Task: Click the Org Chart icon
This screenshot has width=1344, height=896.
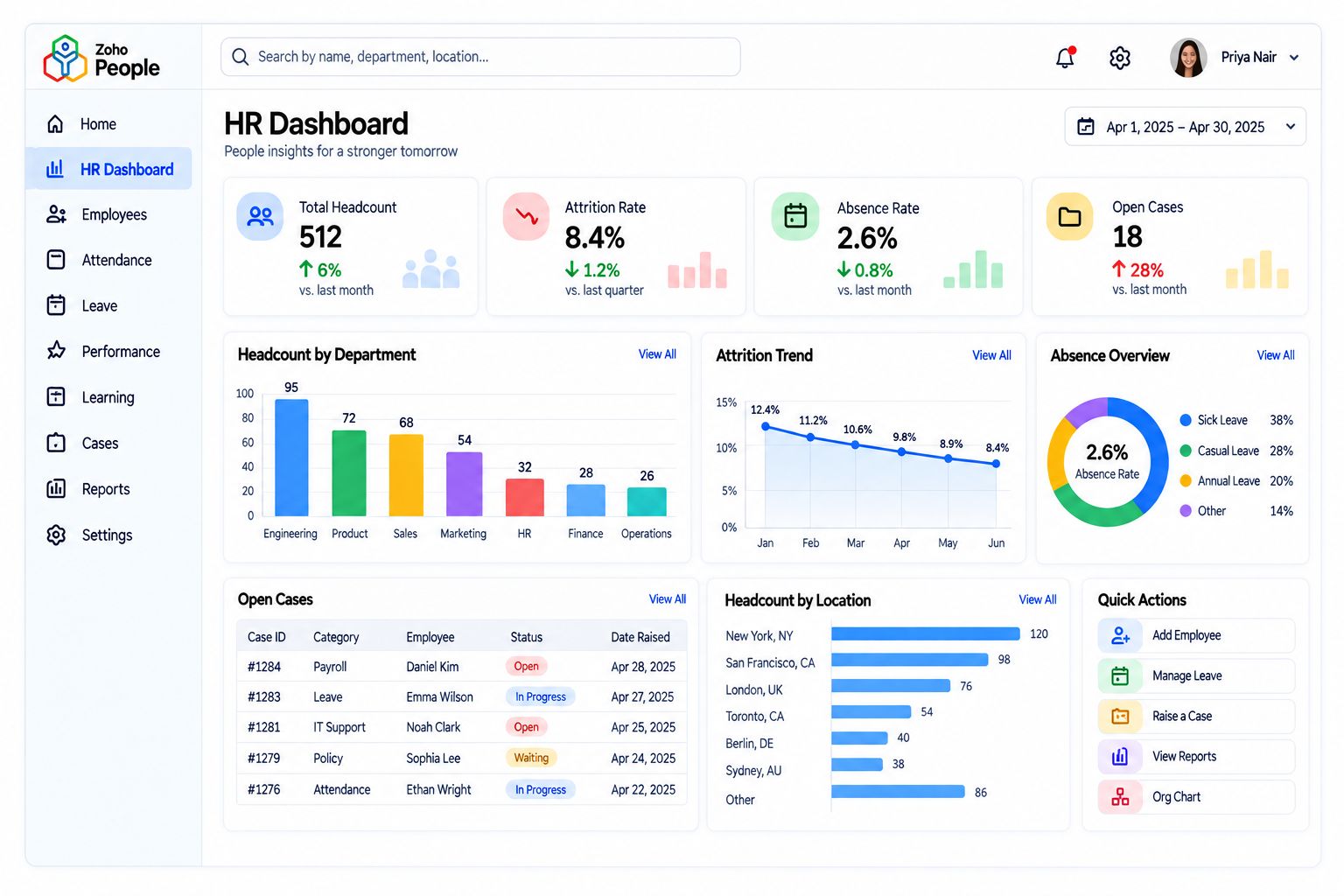Action: [x=1120, y=796]
